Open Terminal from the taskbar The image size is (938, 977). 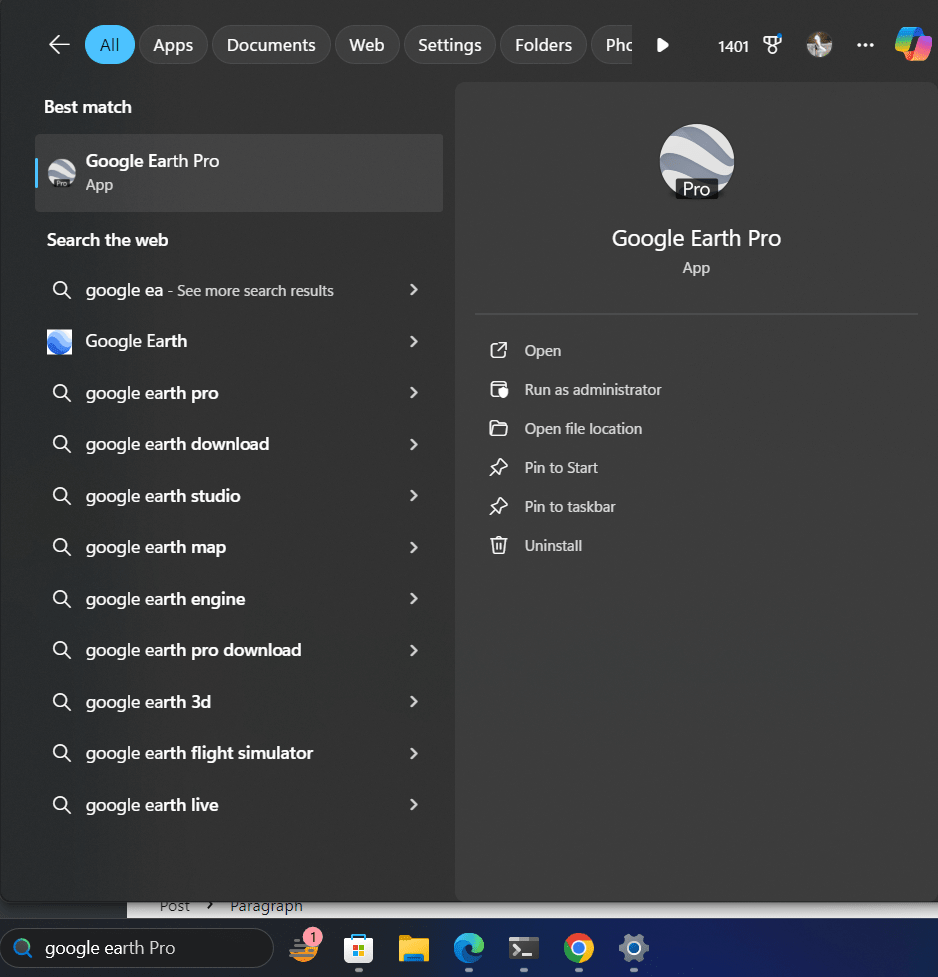(524, 948)
